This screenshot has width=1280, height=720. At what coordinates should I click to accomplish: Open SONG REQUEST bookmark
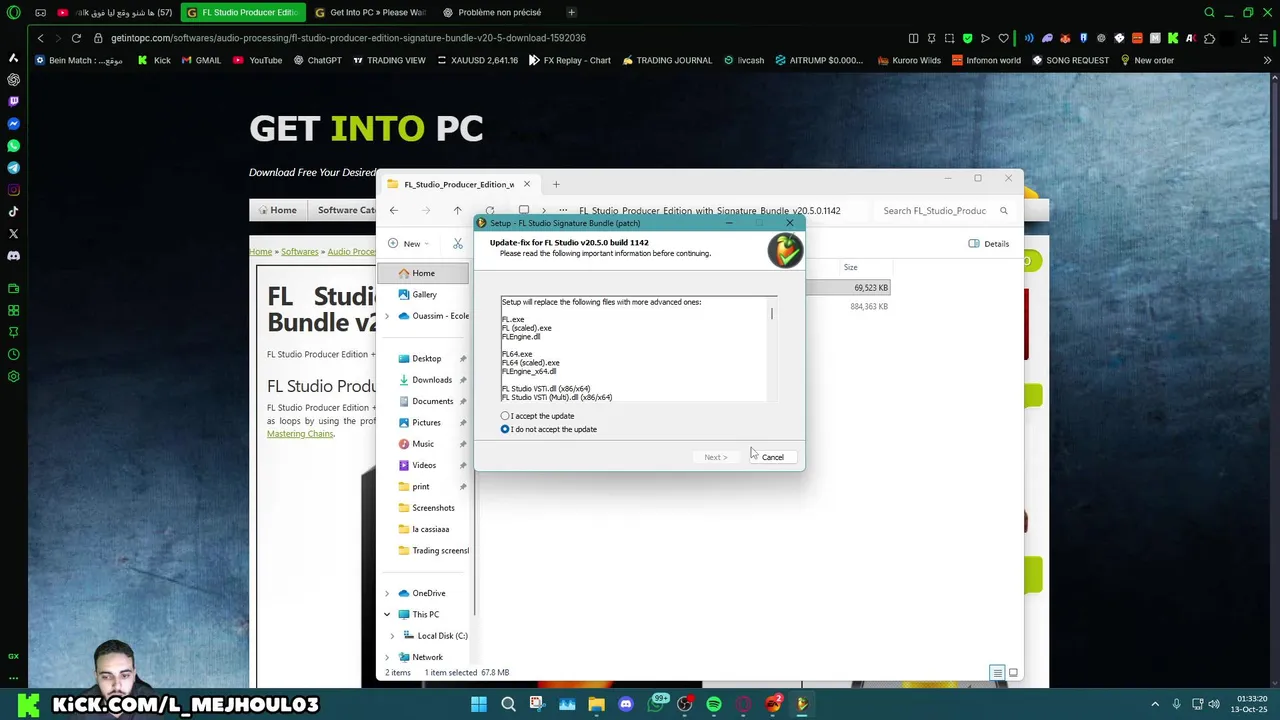click(1070, 60)
